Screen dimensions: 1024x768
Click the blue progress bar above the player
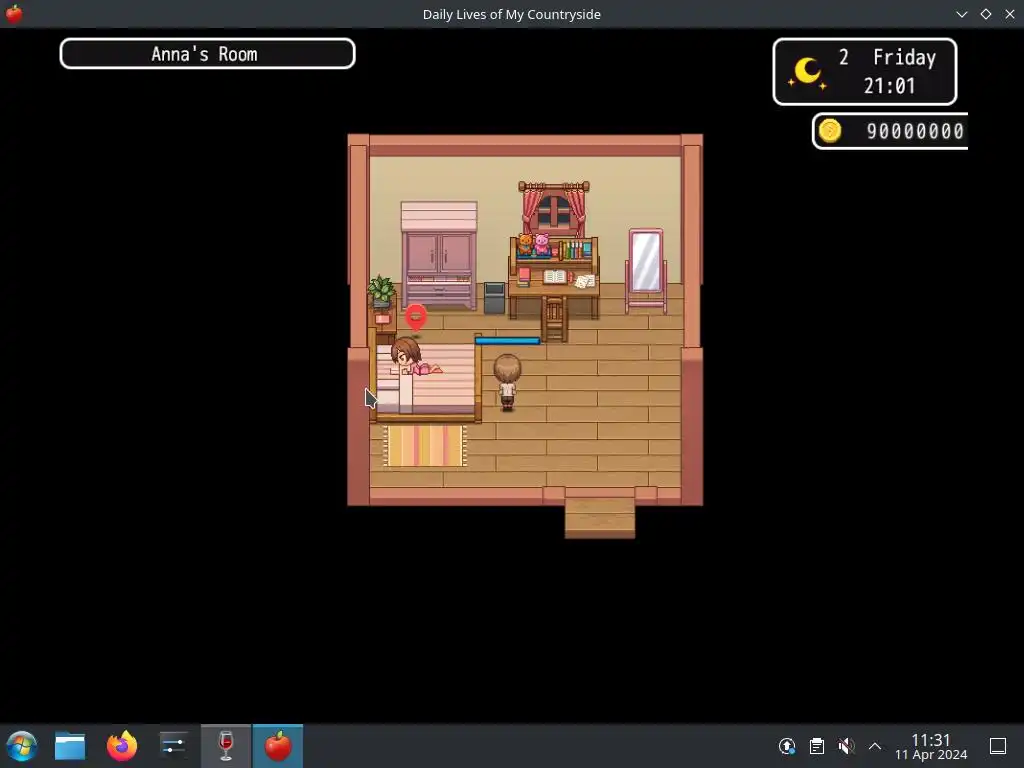tap(507, 340)
